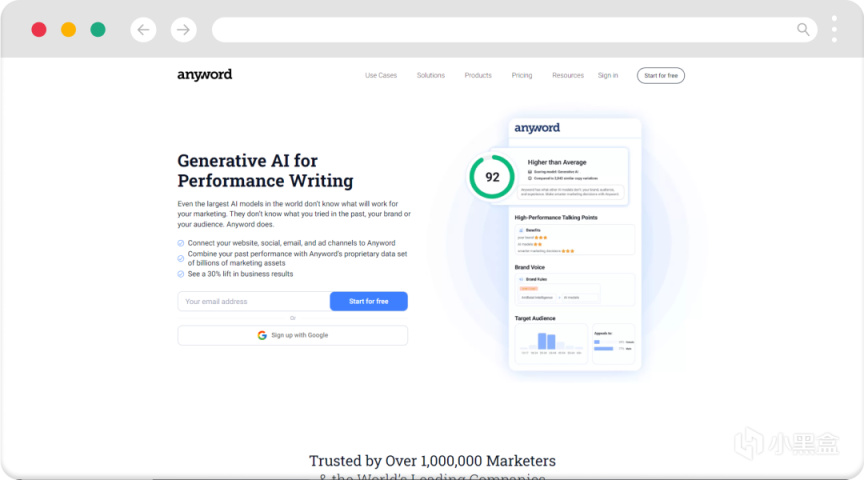
Task: Click the green 92 score circle
Action: coord(492,177)
